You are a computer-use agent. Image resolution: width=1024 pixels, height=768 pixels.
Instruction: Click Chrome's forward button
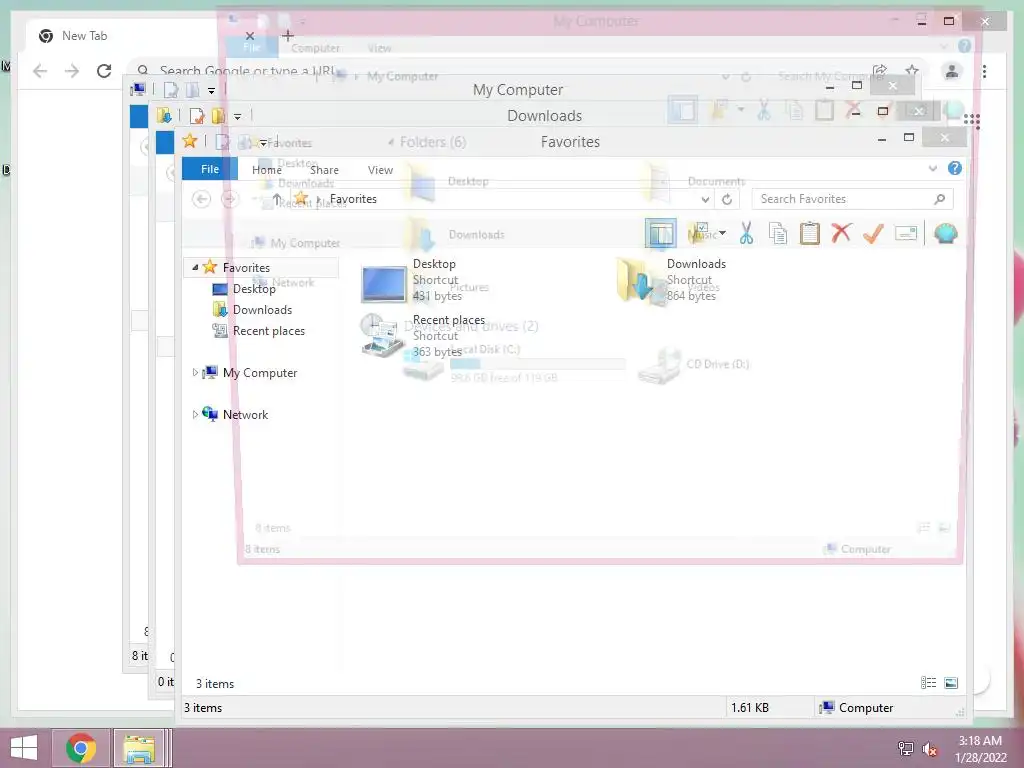point(72,71)
